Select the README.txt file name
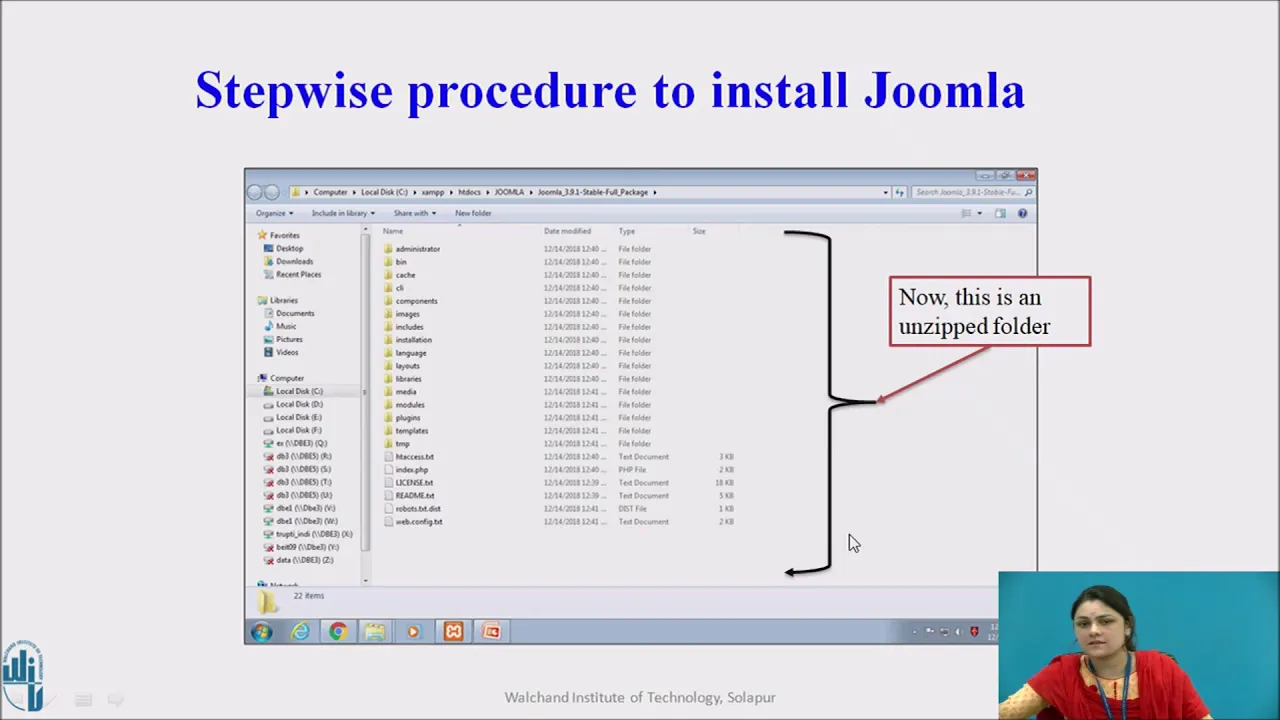 click(x=414, y=496)
